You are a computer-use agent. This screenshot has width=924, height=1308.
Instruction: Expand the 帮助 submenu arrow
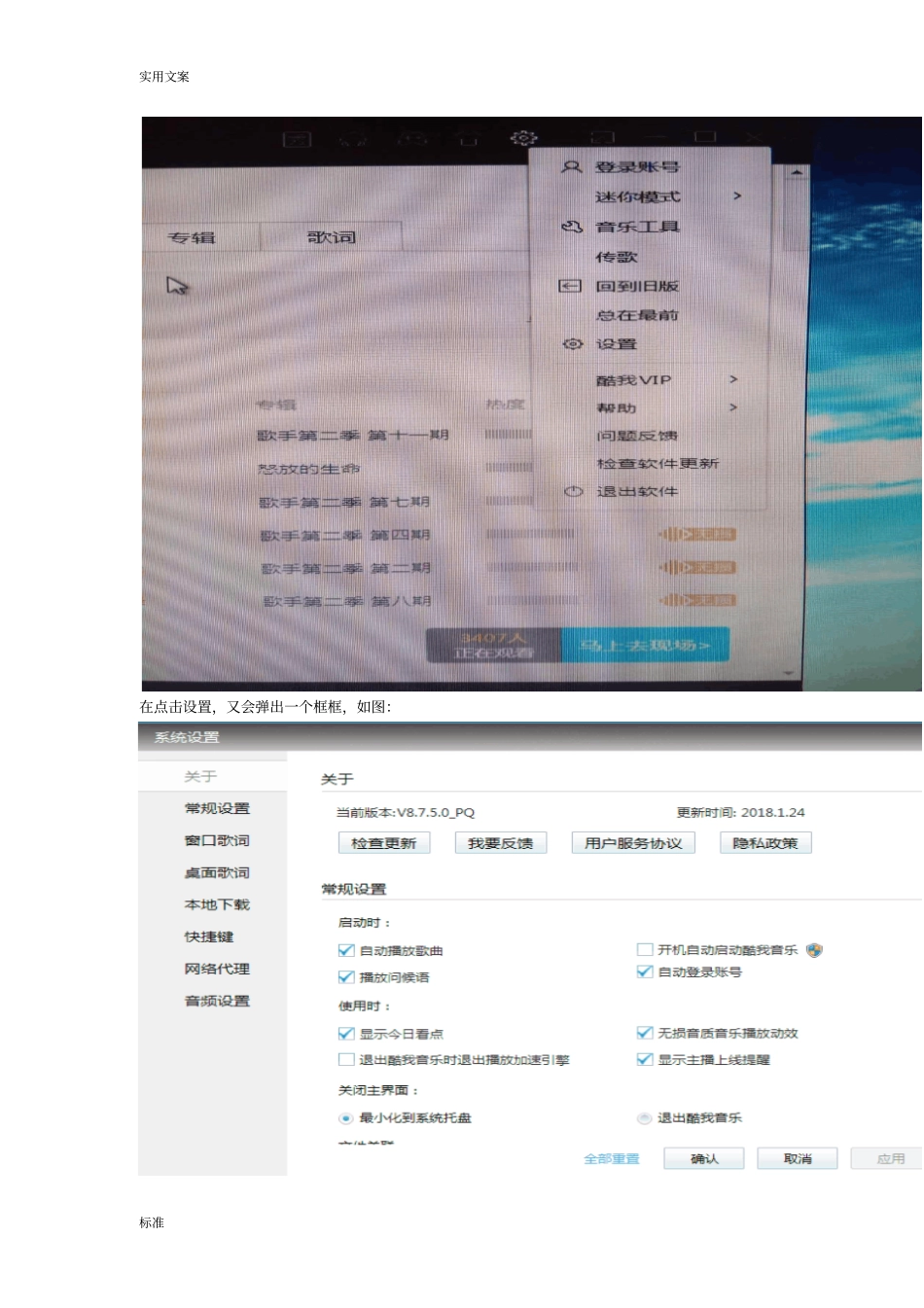click(733, 407)
